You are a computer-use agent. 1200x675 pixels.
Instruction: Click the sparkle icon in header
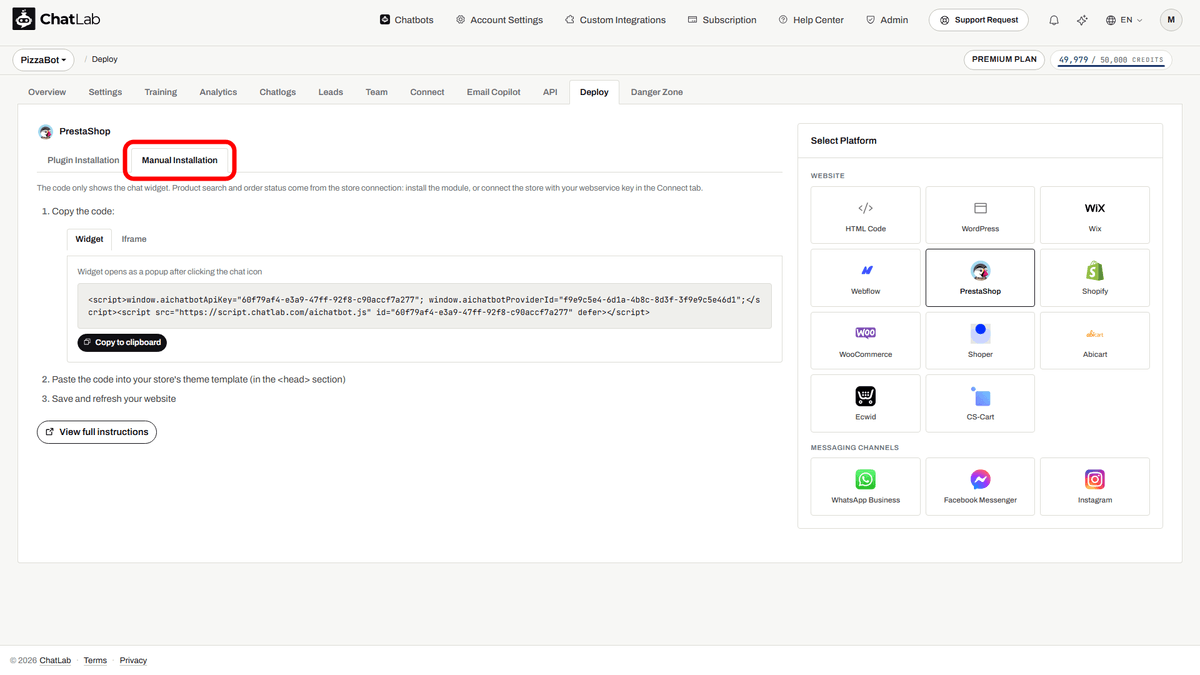1082,20
